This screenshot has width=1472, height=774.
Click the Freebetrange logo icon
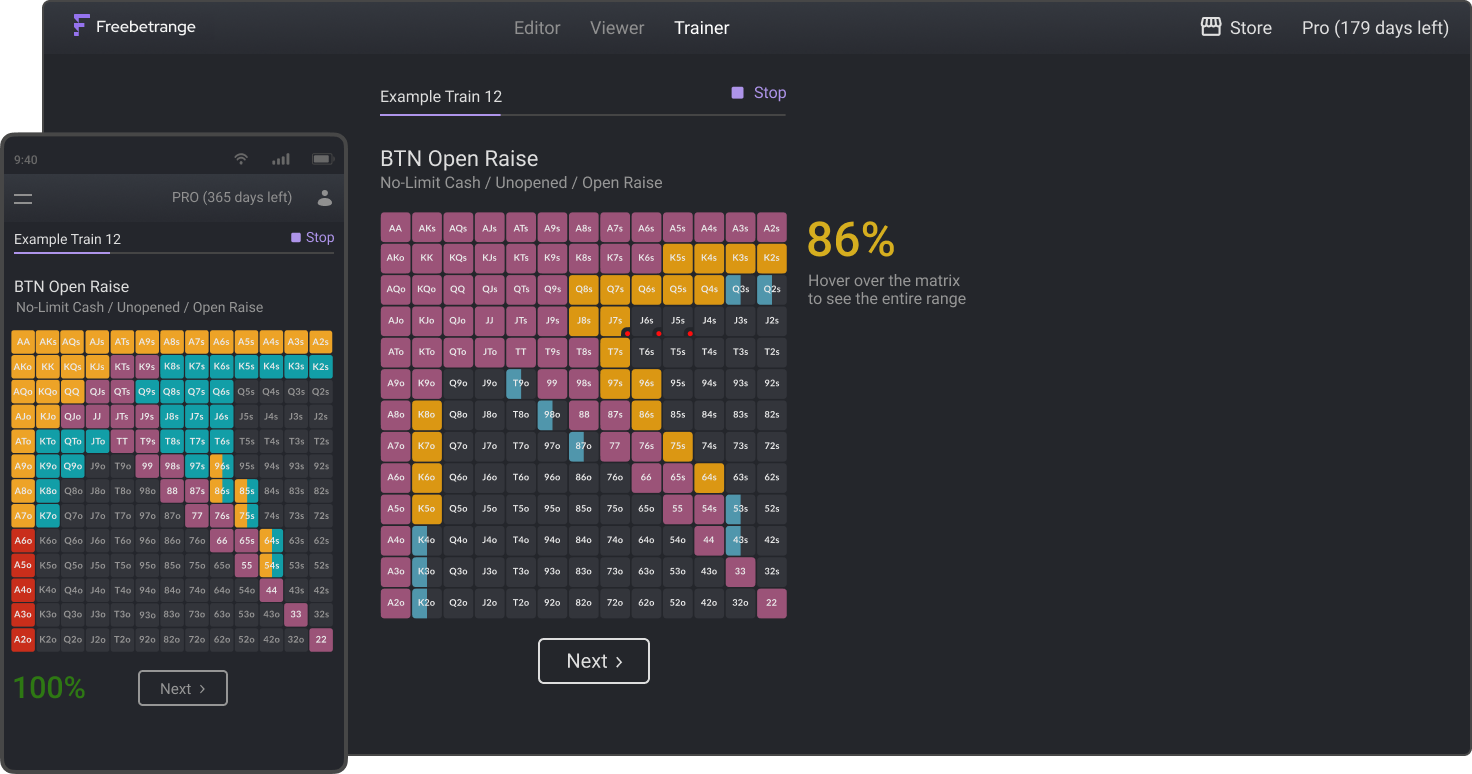pos(80,26)
